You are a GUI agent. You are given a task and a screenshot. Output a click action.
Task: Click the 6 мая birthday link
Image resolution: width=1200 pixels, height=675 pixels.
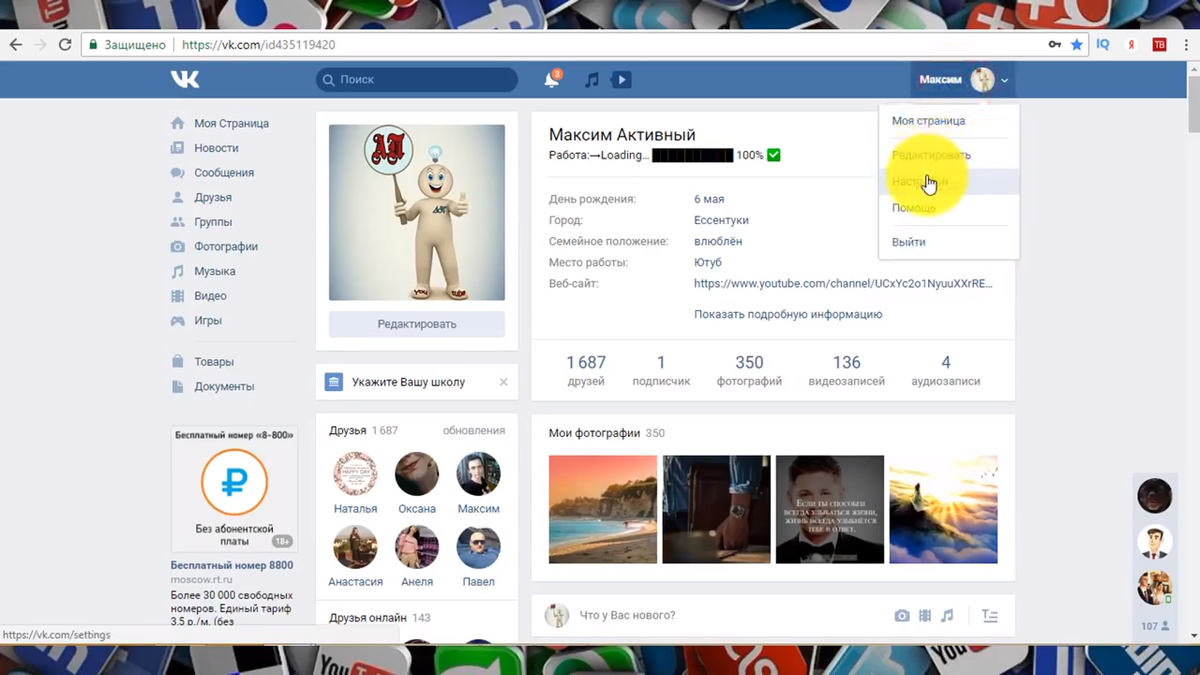709,199
